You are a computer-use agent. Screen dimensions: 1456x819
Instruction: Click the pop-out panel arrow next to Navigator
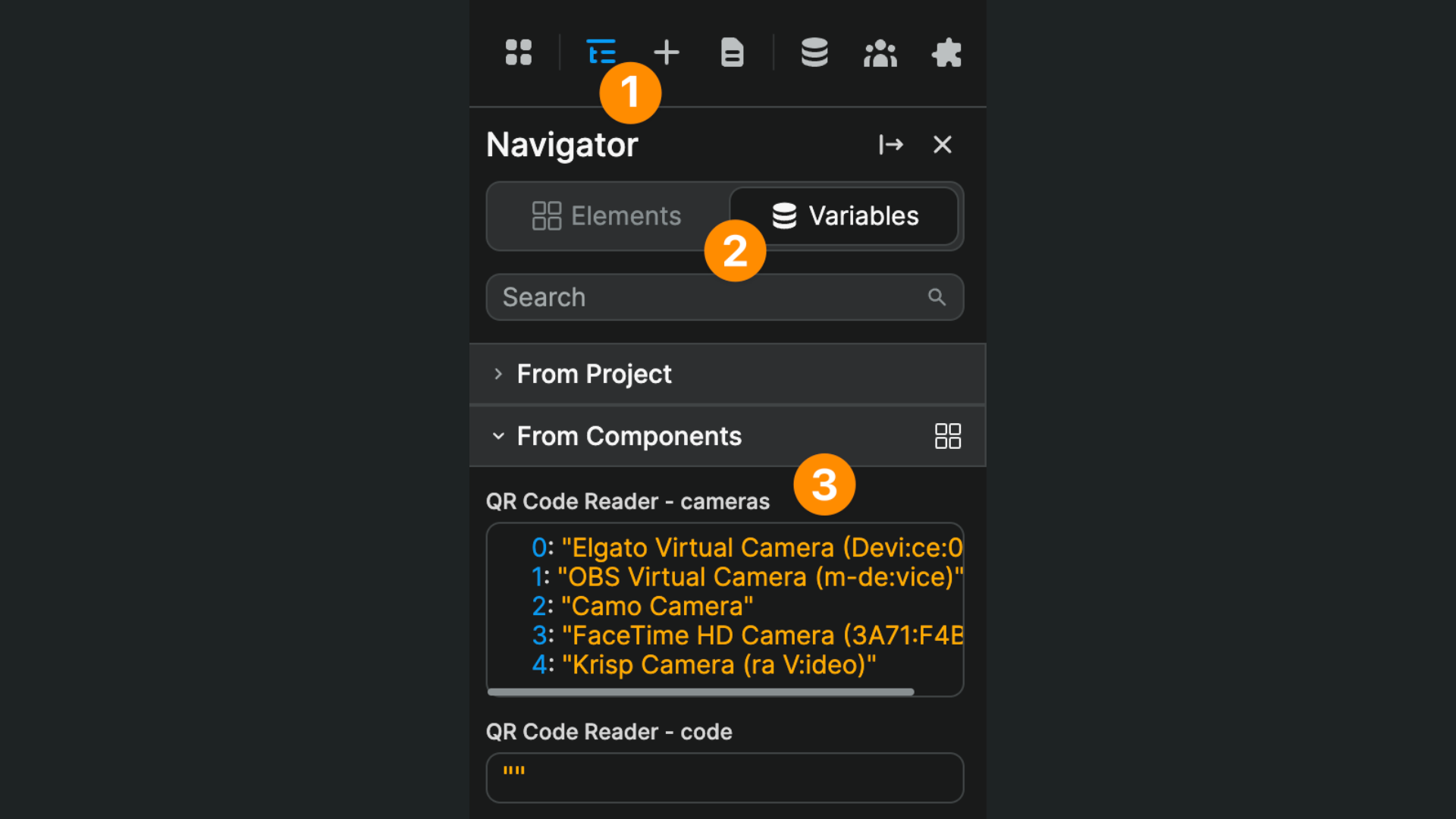tap(891, 144)
